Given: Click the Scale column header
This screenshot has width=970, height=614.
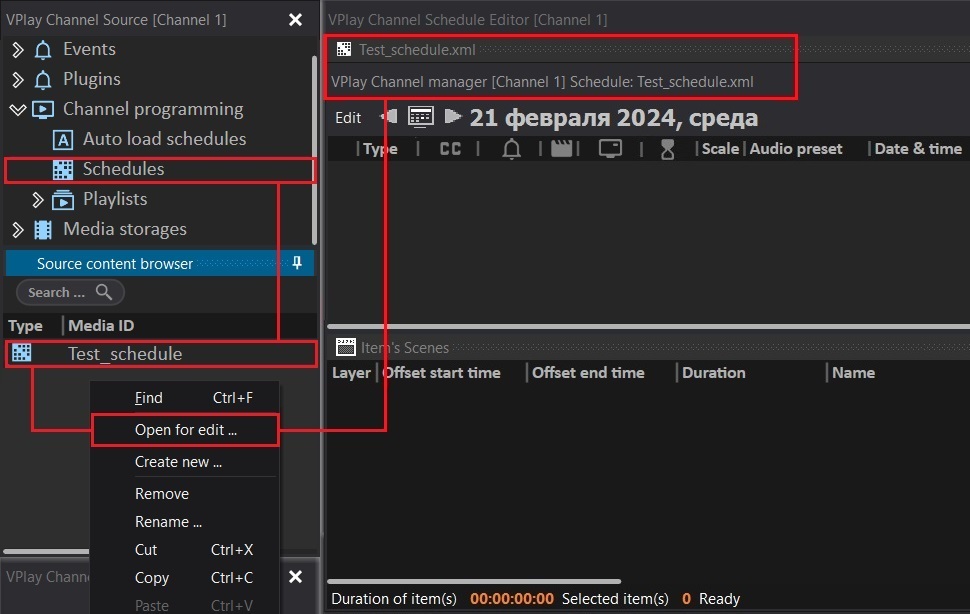Looking at the screenshot, I should [x=720, y=149].
